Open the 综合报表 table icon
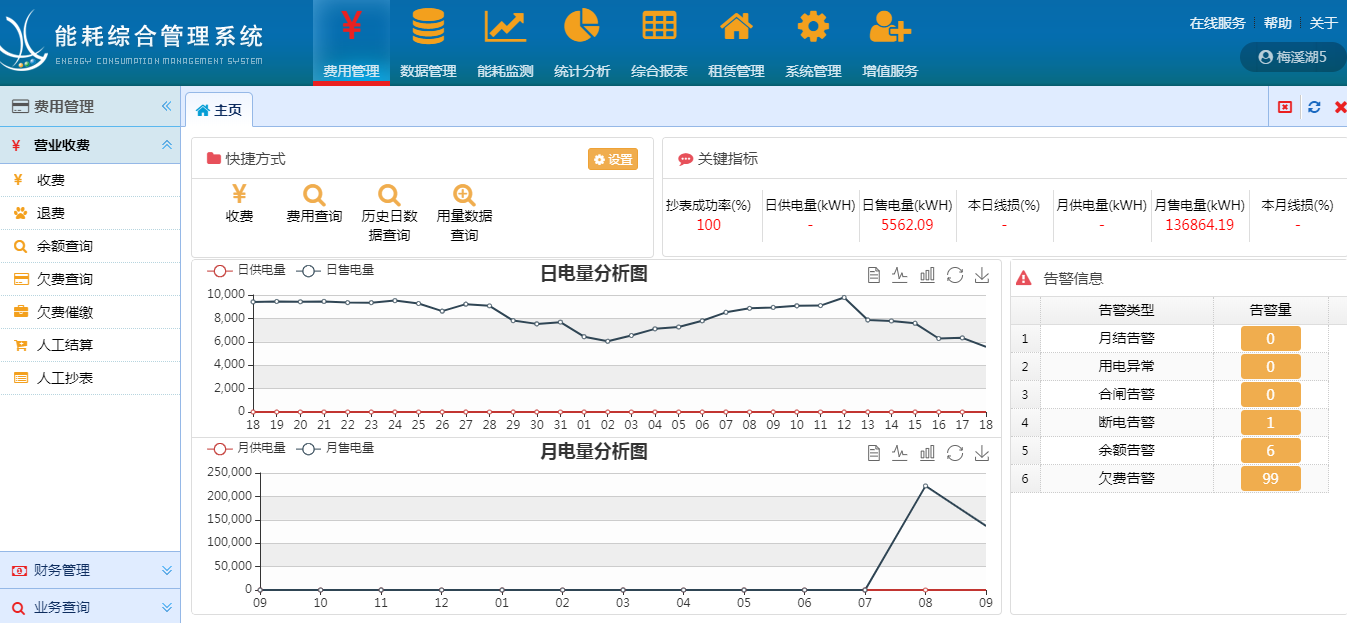The height and width of the screenshot is (623, 1347). (x=659, y=27)
